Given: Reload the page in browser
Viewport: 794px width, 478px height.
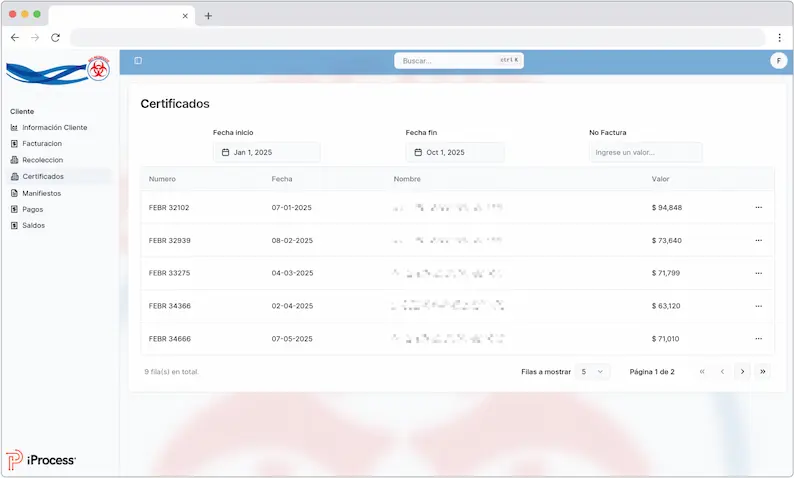Looking at the screenshot, I should 55,38.
